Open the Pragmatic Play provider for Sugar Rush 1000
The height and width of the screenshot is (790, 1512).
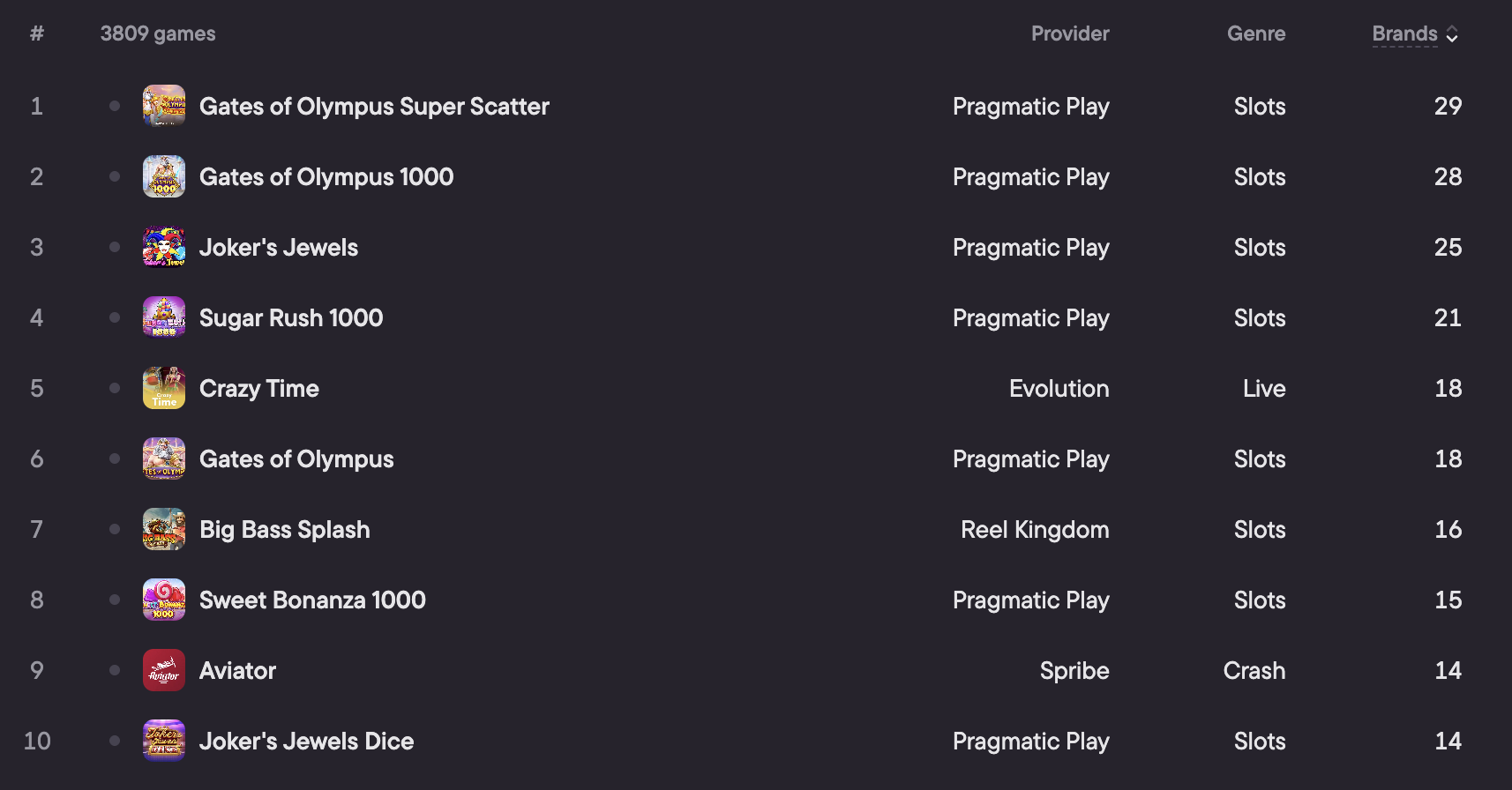point(1031,318)
